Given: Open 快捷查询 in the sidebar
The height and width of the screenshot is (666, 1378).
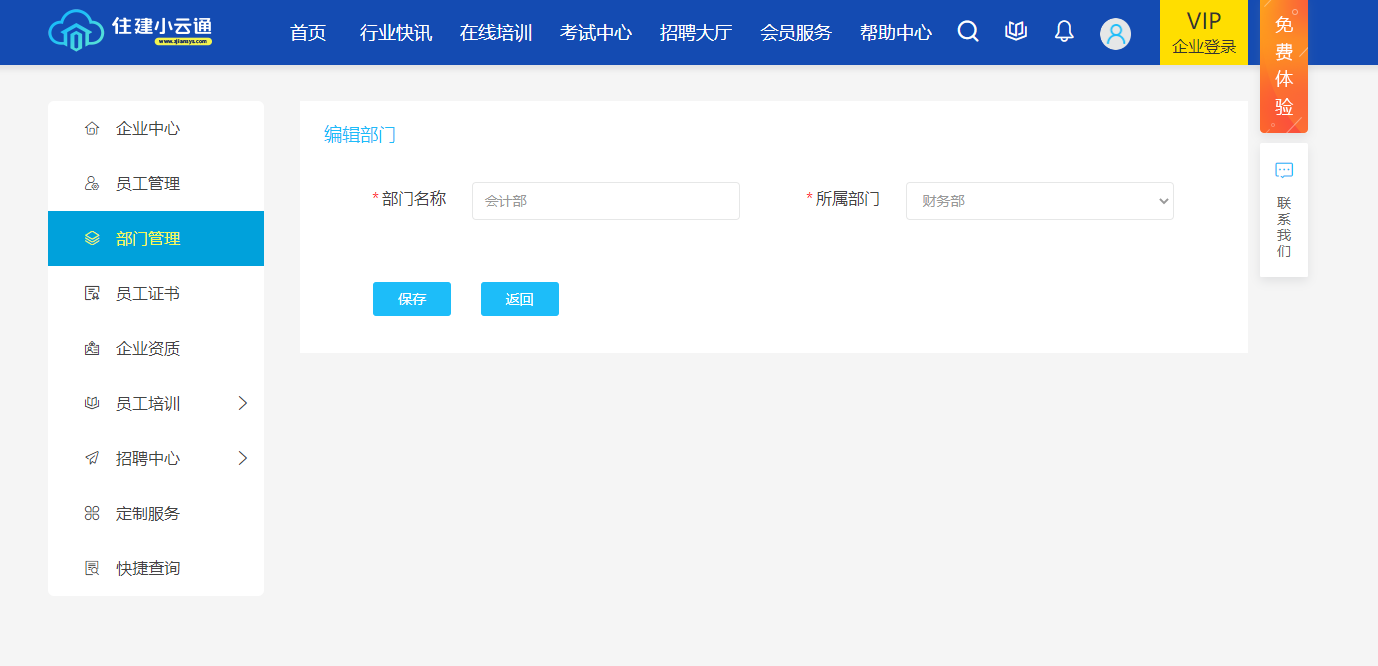Looking at the screenshot, I should [148, 569].
